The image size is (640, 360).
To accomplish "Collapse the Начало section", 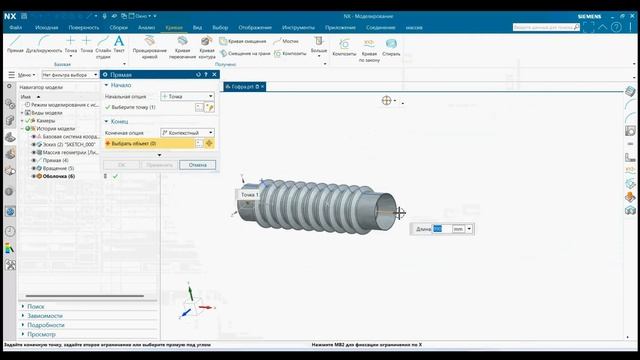I will pyautogui.click(x=107, y=85).
